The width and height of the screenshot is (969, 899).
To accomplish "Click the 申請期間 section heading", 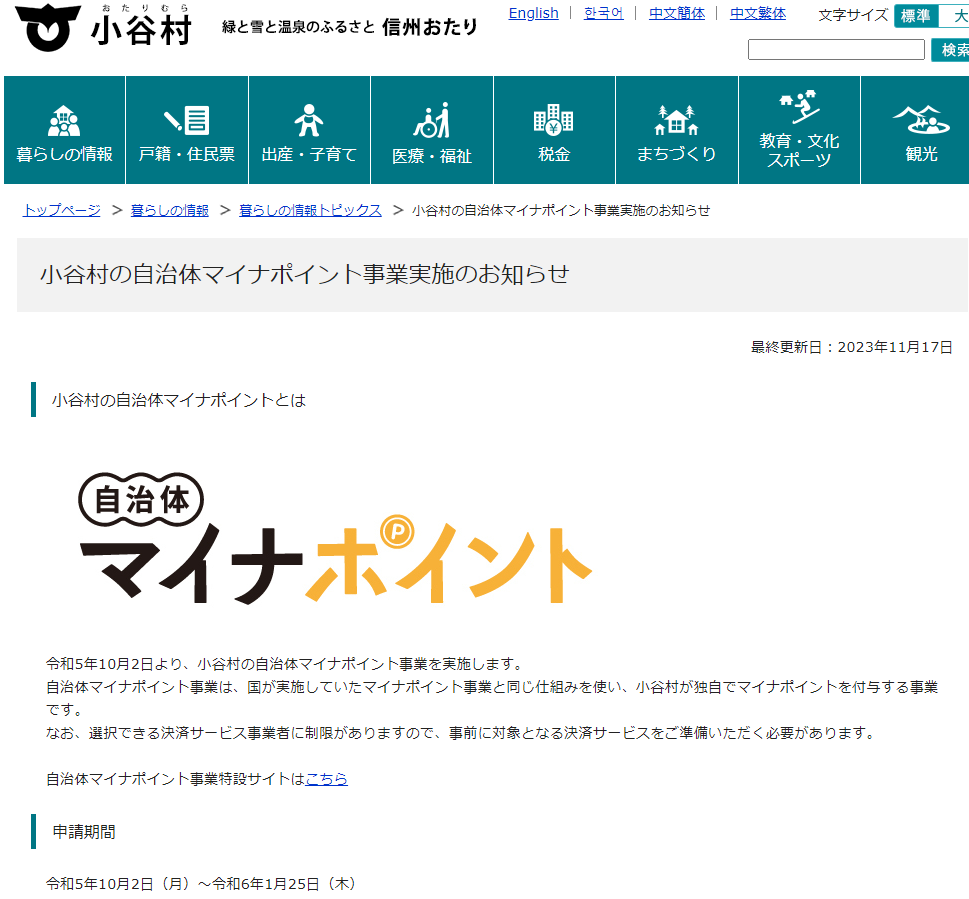I will coord(84,832).
